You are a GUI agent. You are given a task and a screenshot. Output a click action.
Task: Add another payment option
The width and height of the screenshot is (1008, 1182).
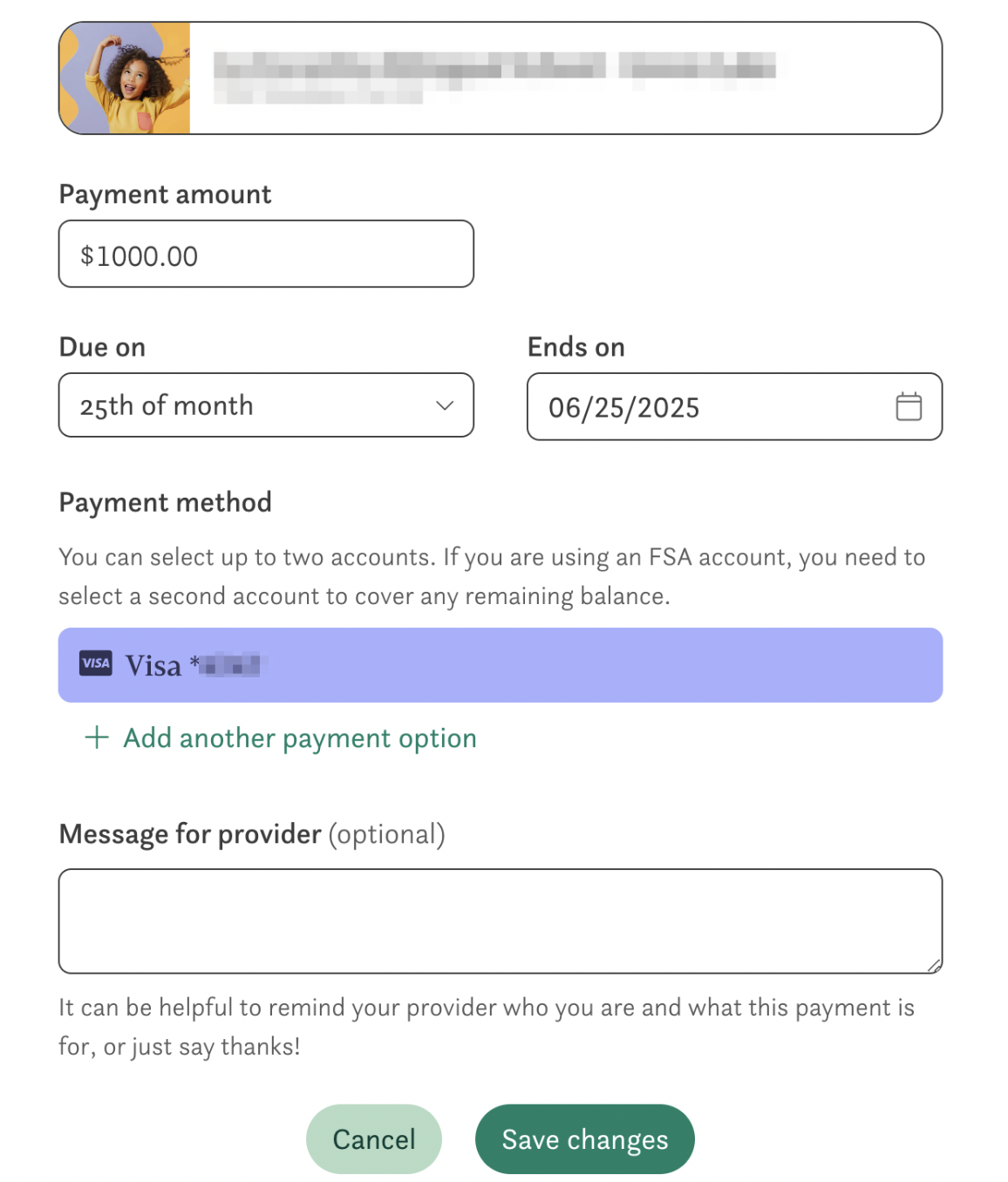(x=300, y=738)
